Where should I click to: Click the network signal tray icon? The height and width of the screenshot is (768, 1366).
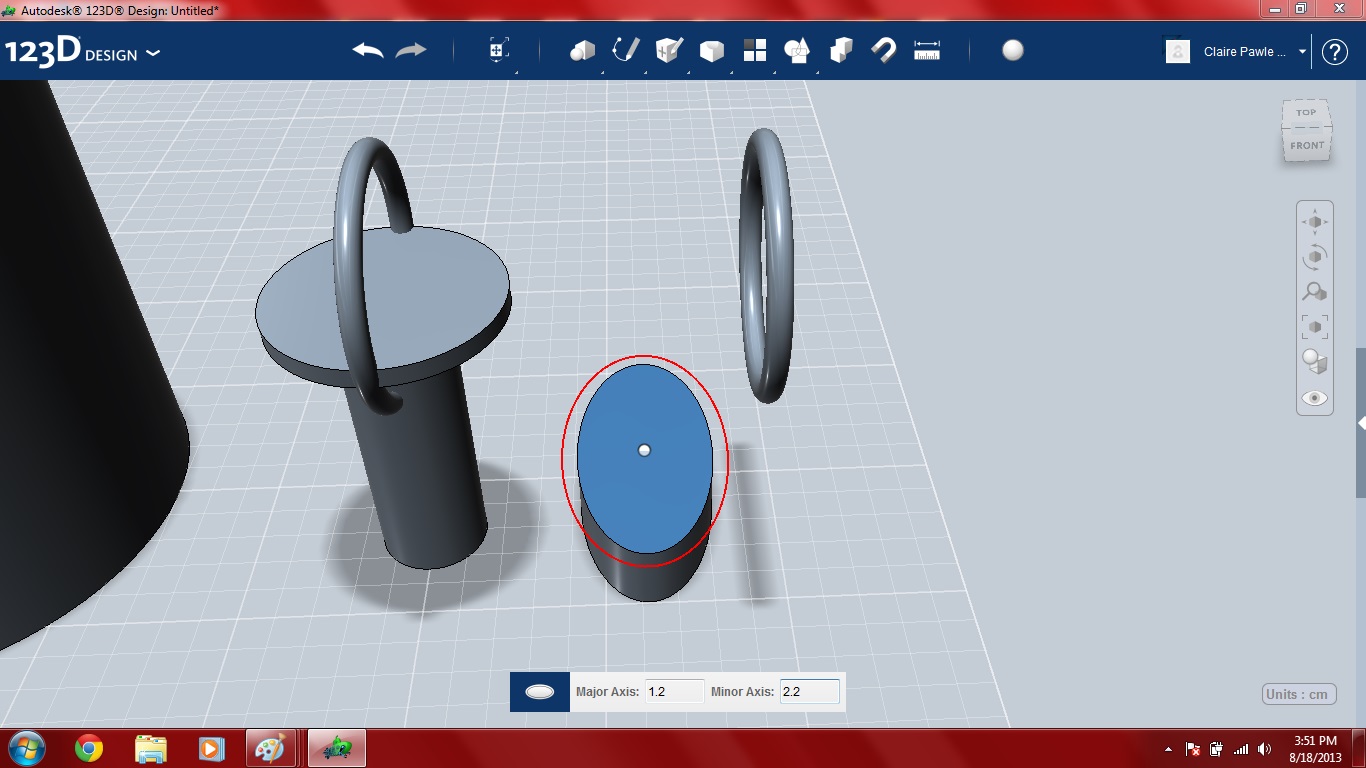[1241, 749]
